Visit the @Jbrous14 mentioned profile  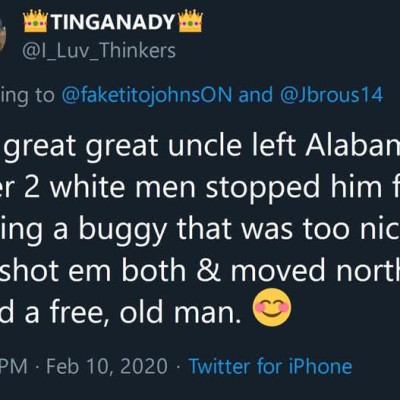(332, 95)
